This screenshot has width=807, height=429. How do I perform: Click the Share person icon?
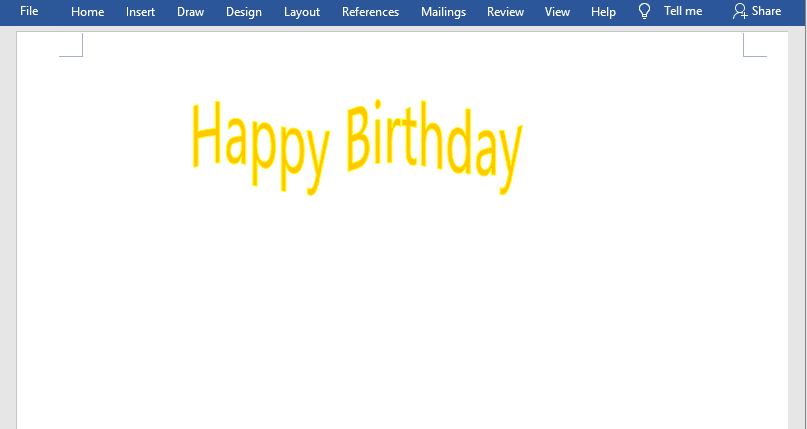pyautogui.click(x=740, y=11)
